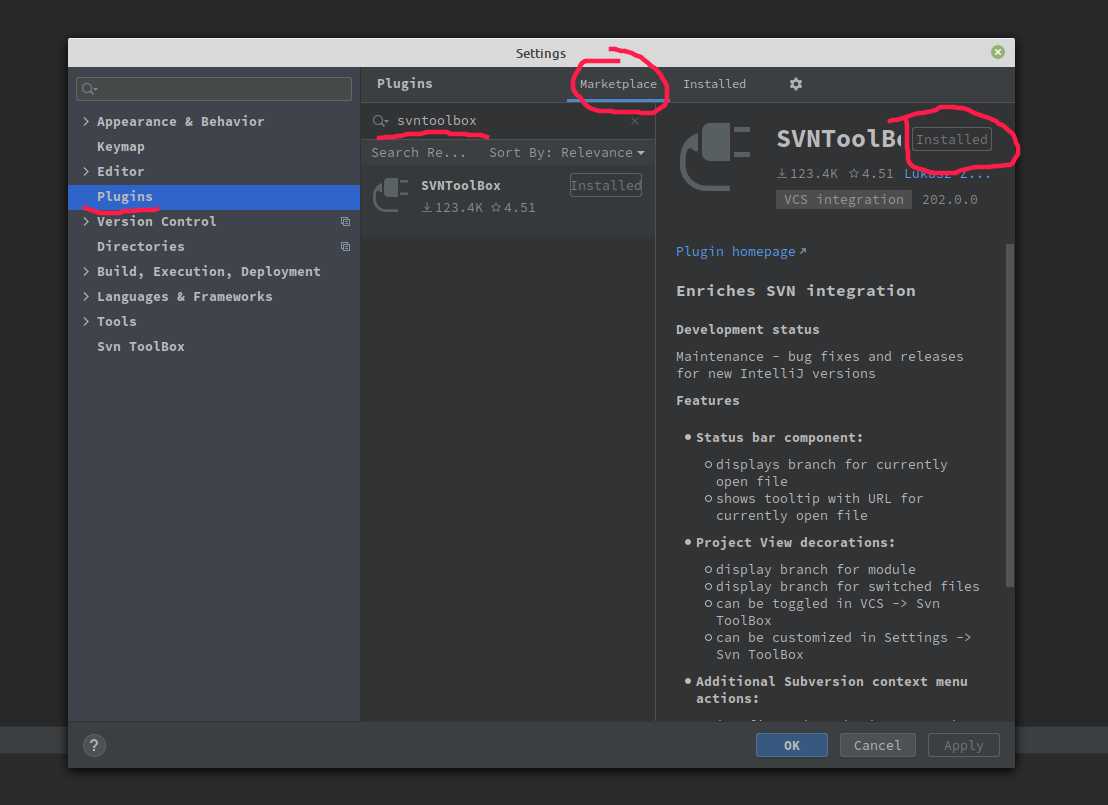1108x805 pixels.
Task: Click the help question mark icon
Action: (94, 745)
